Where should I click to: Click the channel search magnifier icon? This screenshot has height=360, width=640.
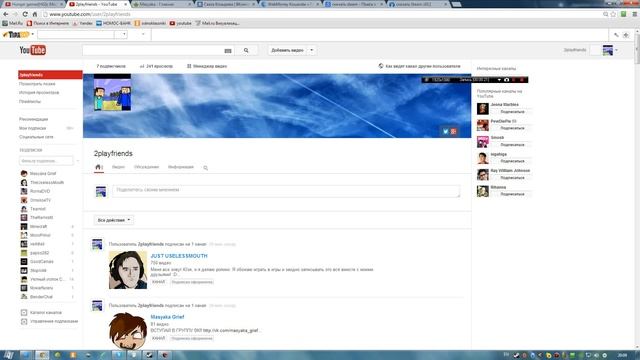205,168
